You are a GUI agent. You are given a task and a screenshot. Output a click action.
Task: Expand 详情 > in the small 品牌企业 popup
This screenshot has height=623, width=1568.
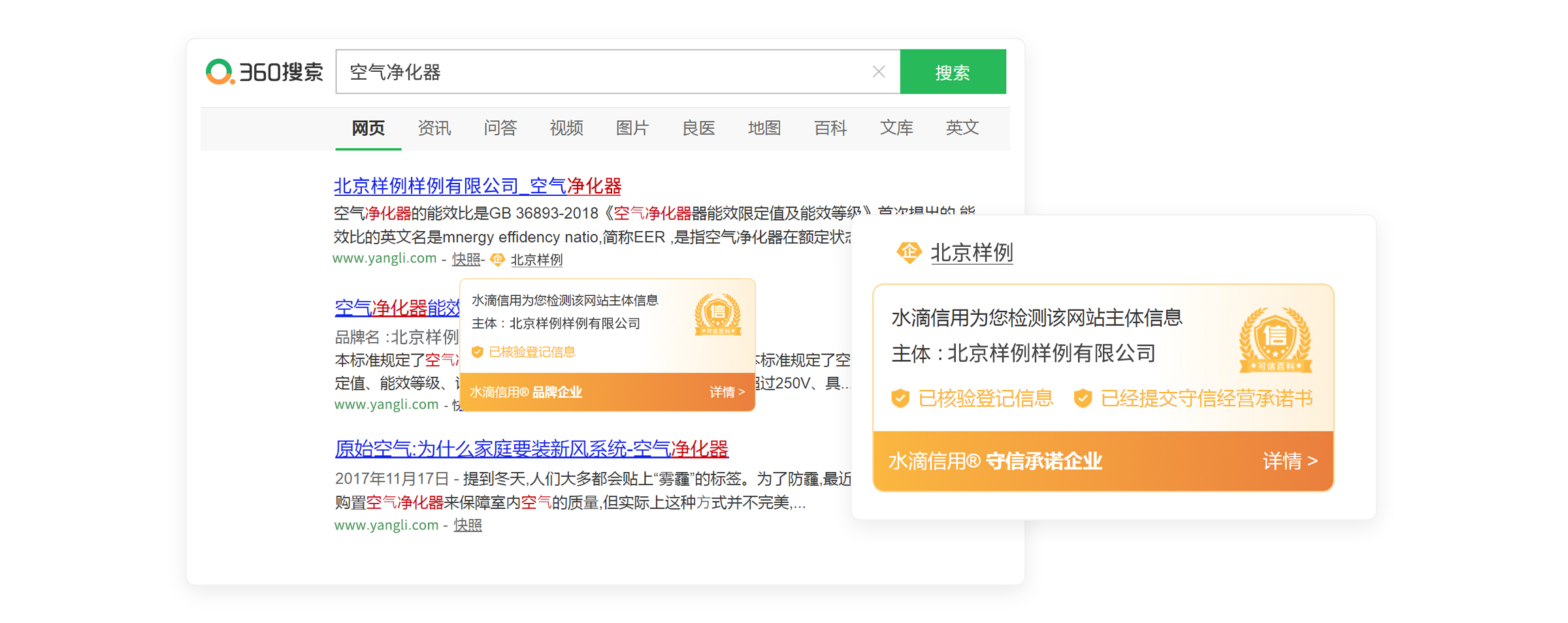click(x=727, y=392)
